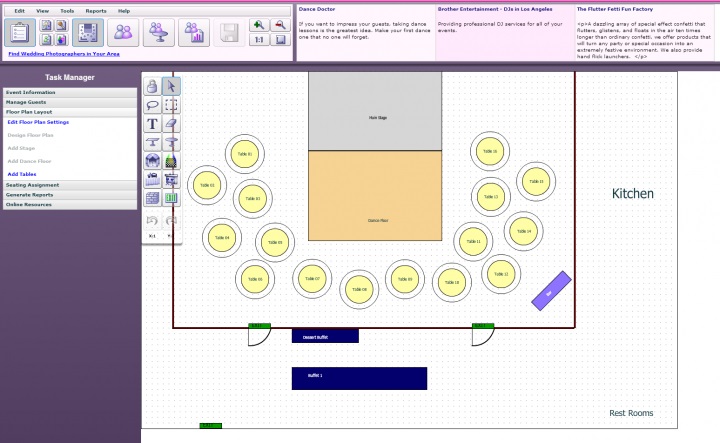Expand the Seating Assignment section
The image size is (720, 443).
point(70,185)
